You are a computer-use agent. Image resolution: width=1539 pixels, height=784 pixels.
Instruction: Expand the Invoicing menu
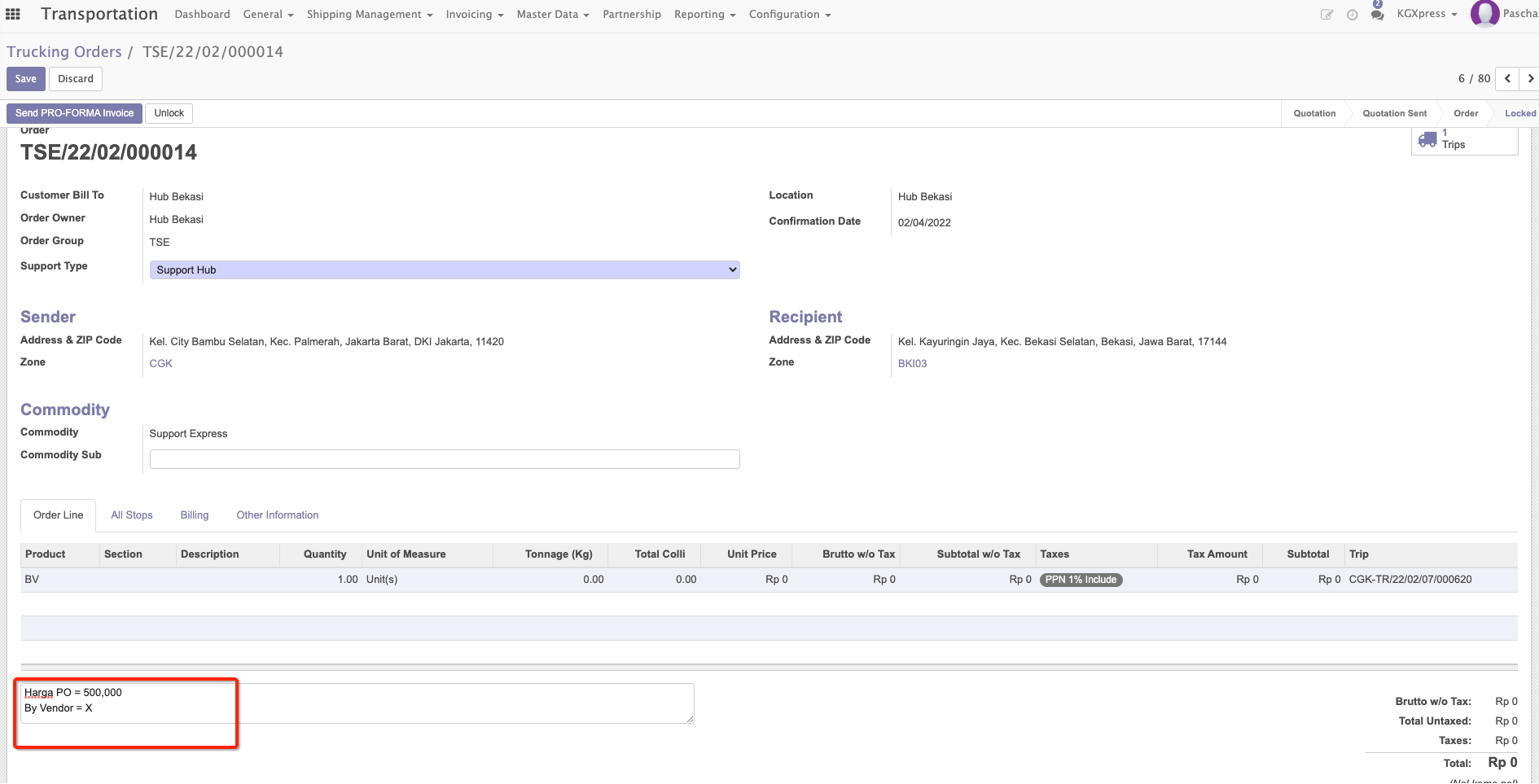[x=475, y=15]
